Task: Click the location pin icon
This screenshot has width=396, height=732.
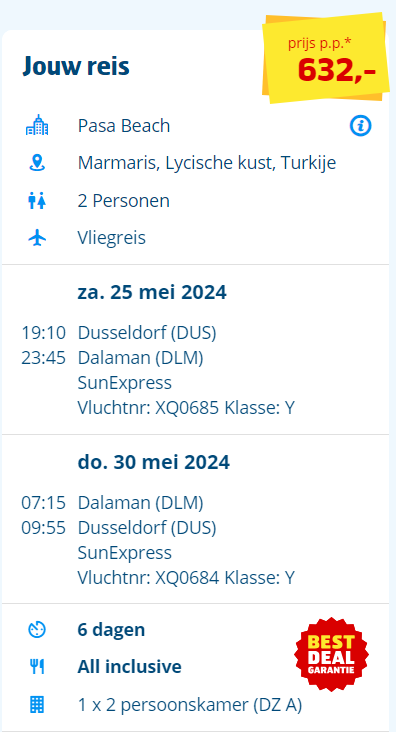Action: (x=37, y=163)
